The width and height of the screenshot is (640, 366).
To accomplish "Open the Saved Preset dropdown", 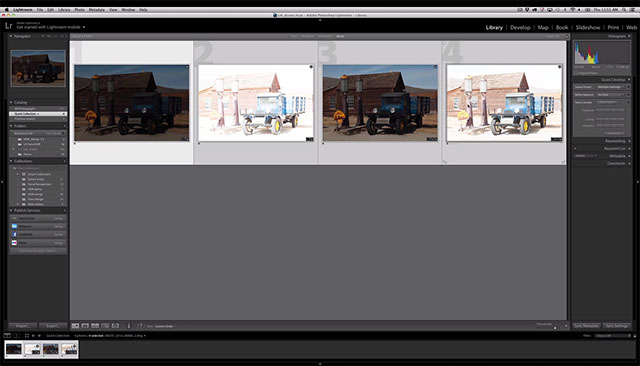I will point(611,87).
